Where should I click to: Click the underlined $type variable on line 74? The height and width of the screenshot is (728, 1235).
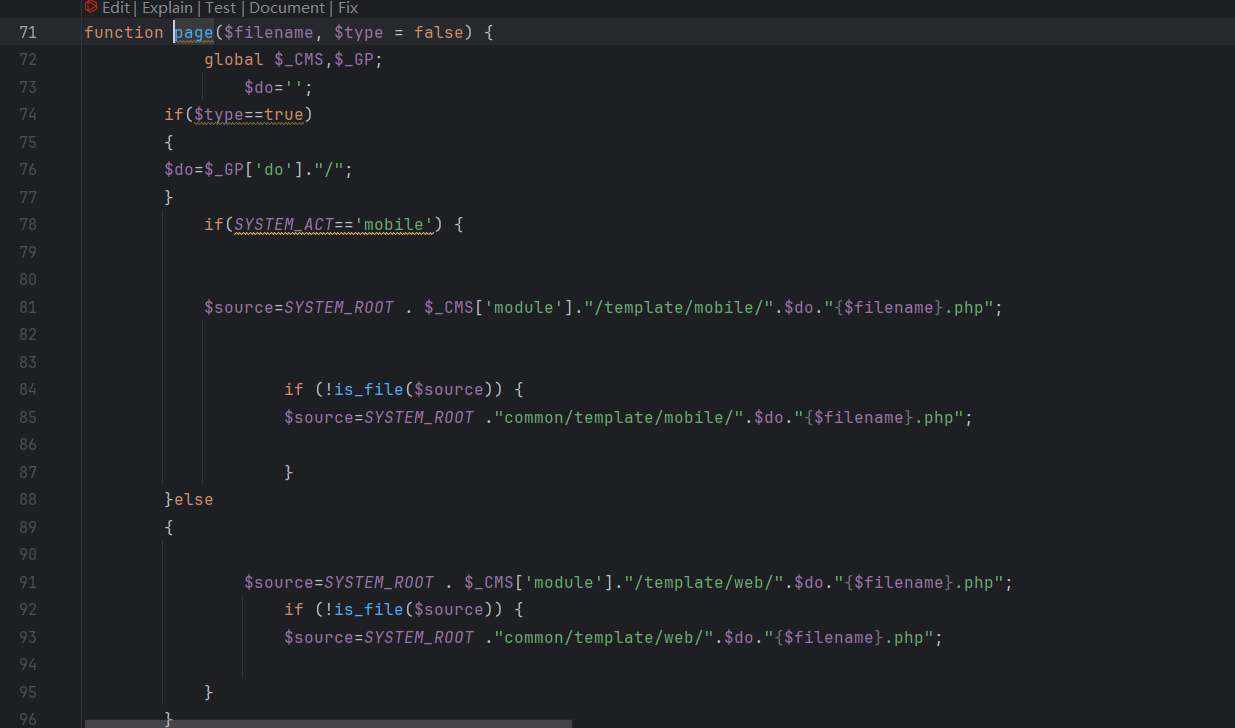(x=219, y=114)
